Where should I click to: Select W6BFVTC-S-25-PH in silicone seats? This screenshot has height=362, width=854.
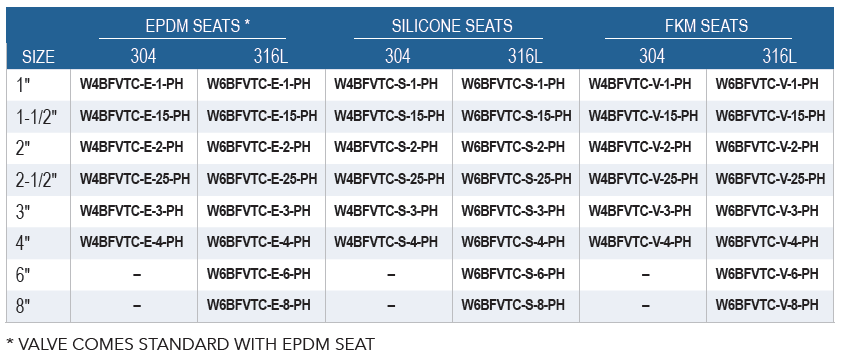tap(516, 179)
